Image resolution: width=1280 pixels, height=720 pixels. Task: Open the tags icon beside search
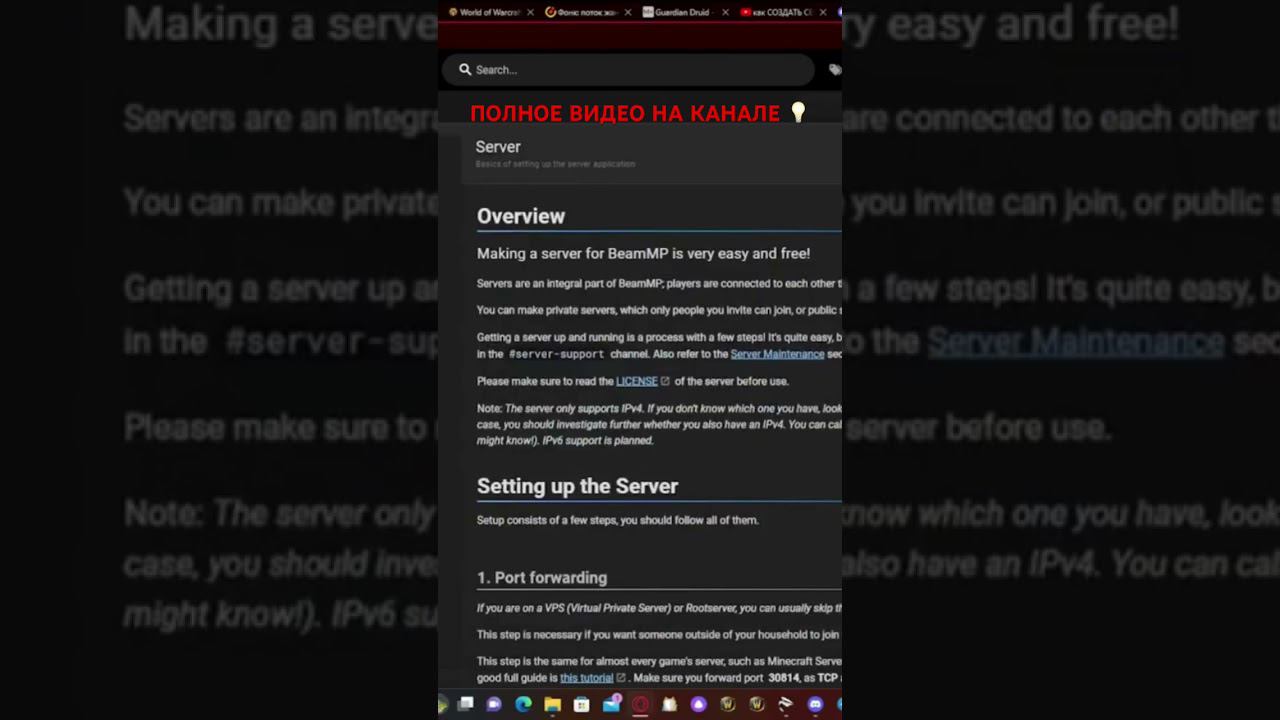(x=835, y=70)
